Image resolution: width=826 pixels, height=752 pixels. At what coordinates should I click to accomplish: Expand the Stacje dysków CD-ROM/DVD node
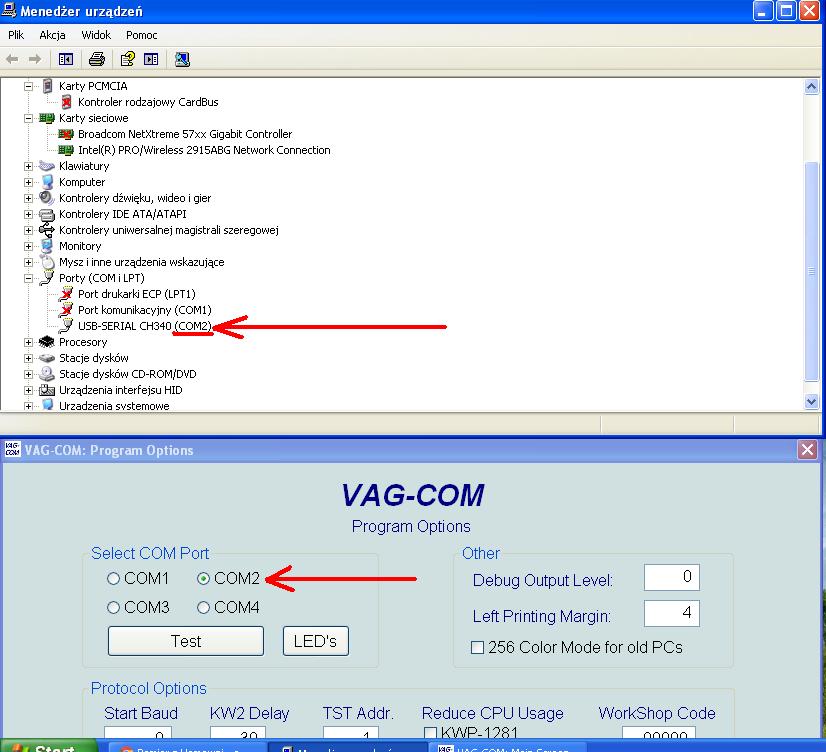(28, 374)
